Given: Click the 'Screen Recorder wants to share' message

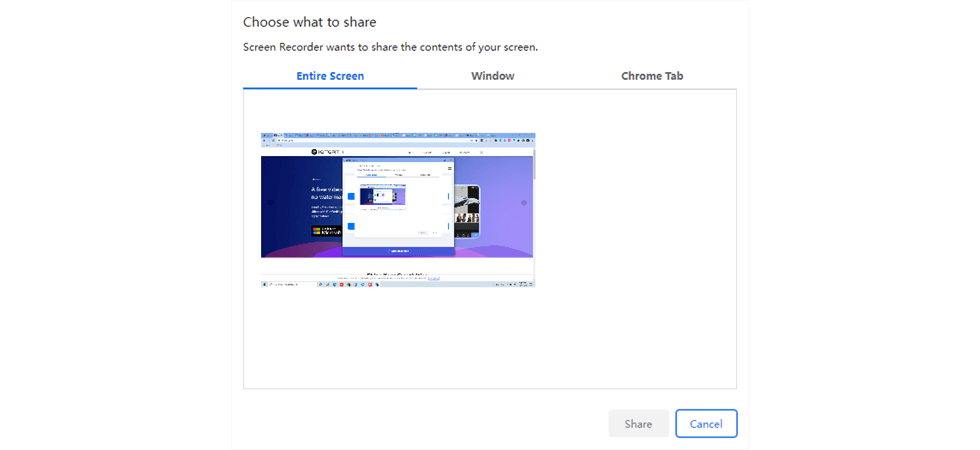Looking at the screenshot, I should tap(390, 47).
